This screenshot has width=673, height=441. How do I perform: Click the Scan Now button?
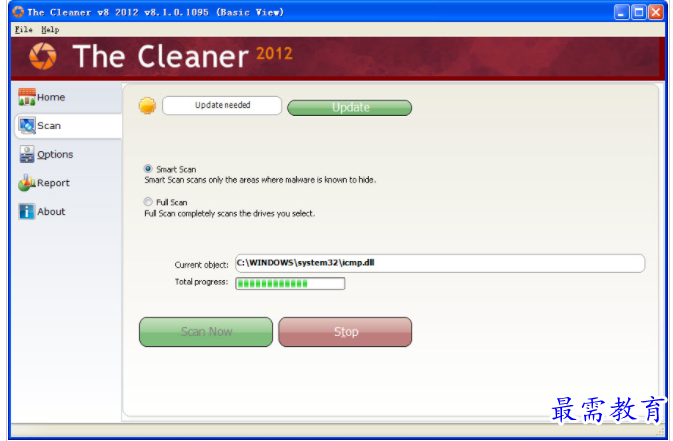pos(206,332)
